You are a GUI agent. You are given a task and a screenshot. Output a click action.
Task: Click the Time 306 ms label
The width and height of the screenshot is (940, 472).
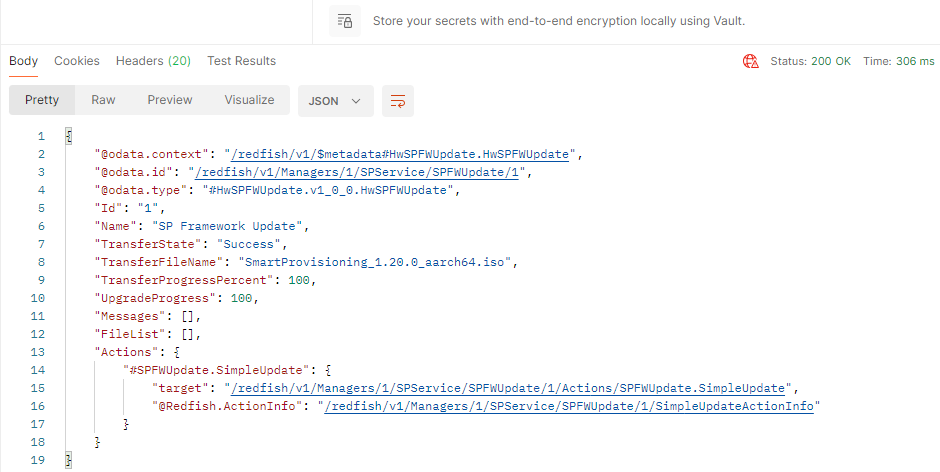point(899,61)
